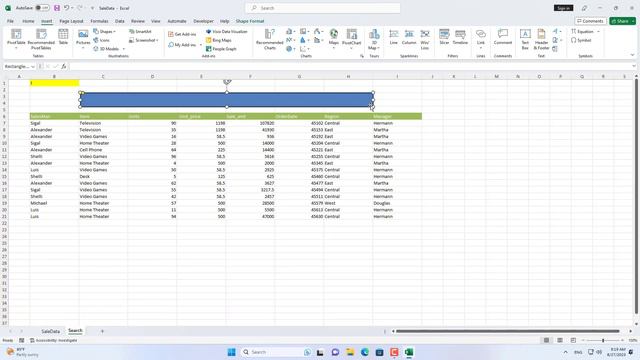640x360 pixels.
Task: Open the File menu
Action: click(10, 21)
